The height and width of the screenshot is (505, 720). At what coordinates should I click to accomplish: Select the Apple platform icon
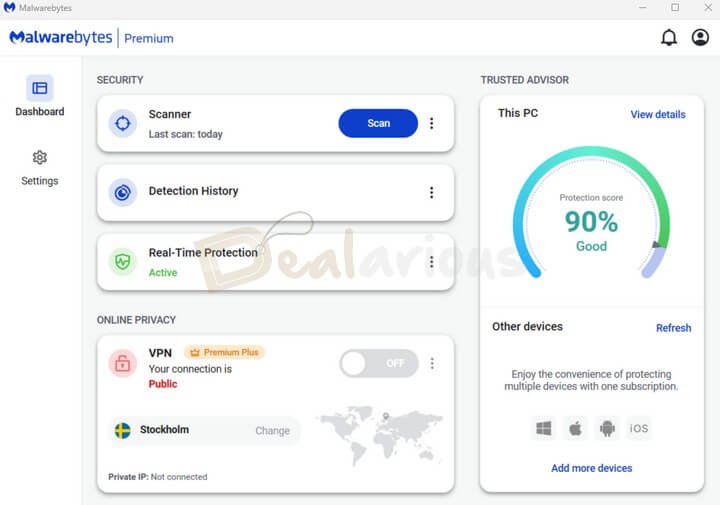[x=575, y=428]
